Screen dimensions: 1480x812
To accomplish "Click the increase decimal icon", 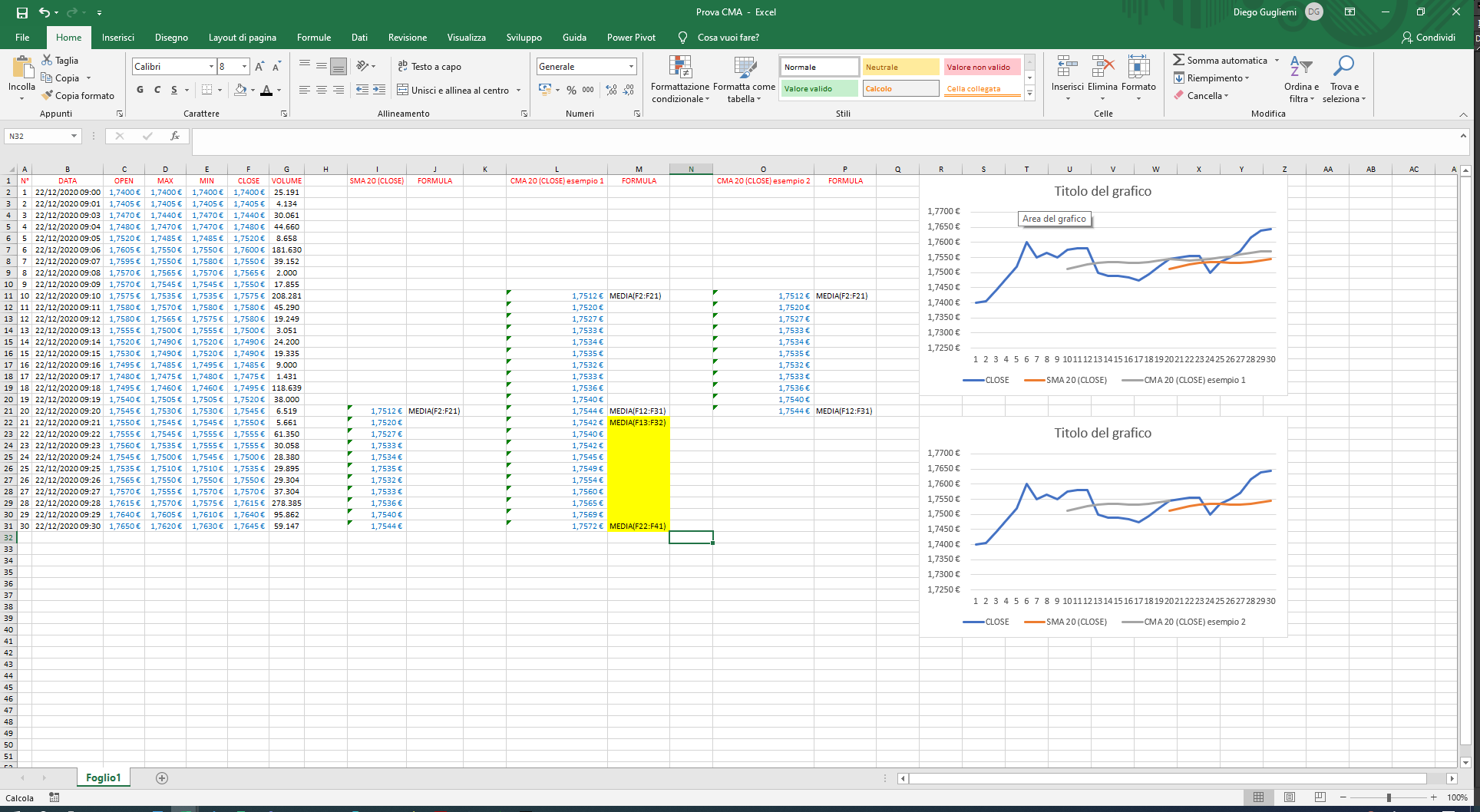I will (611, 90).
